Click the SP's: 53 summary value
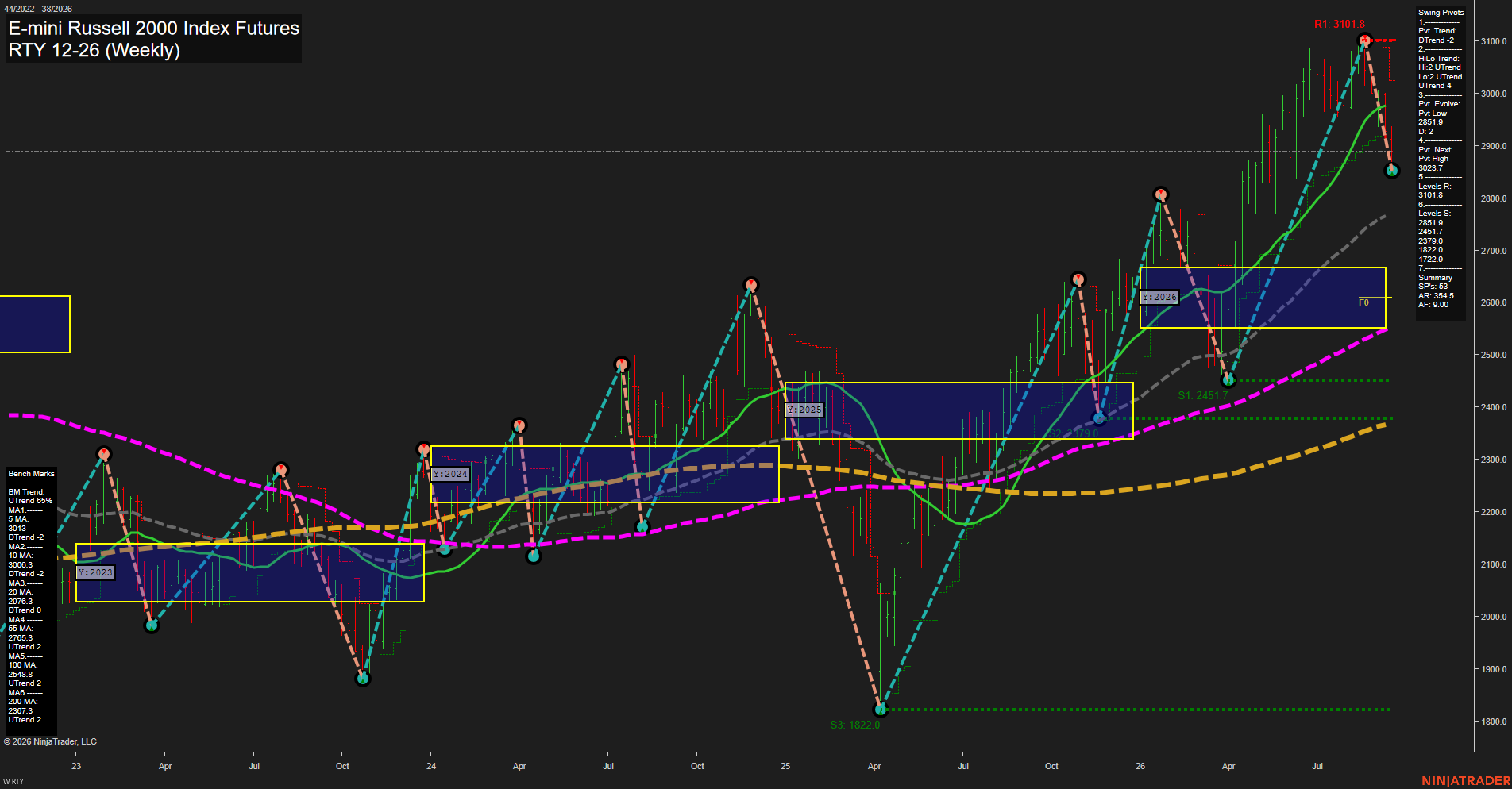1512x789 pixels. 1433,287
